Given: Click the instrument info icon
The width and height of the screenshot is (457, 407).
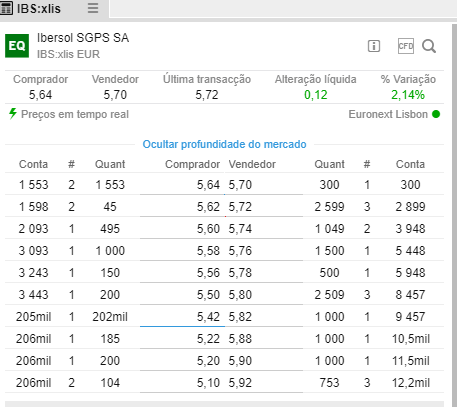Looking at the screenshot, I should tap(374, 46).
